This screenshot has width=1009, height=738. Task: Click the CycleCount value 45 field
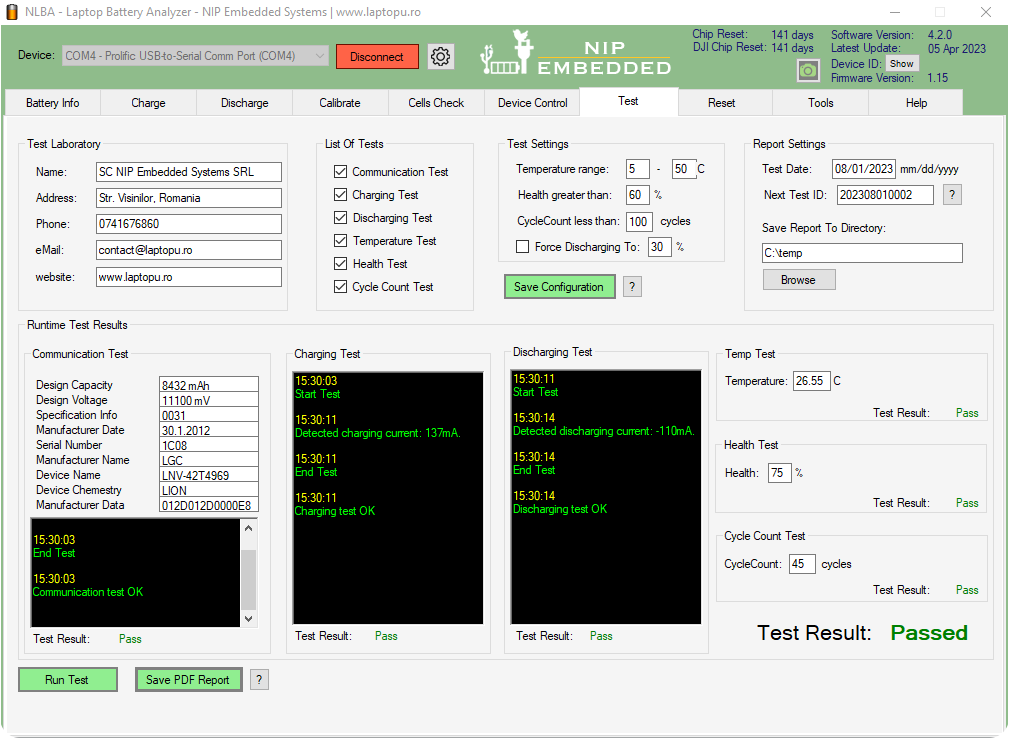[802, 564]
